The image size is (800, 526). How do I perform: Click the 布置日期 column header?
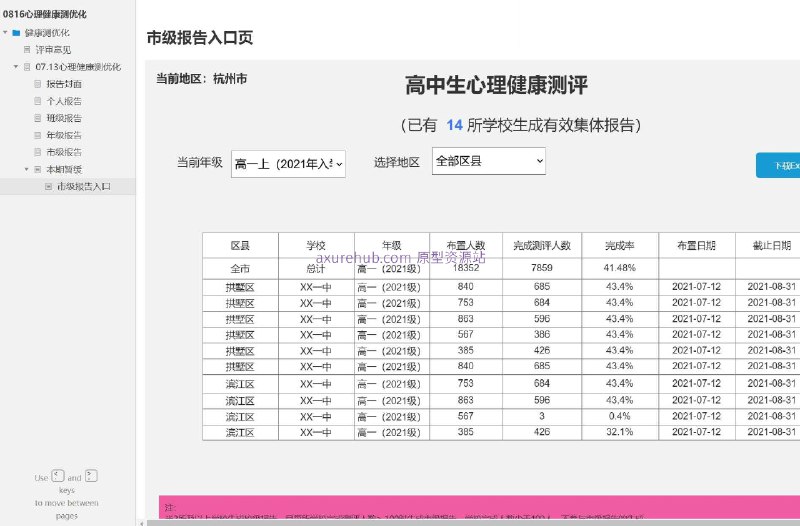[696, 245]
